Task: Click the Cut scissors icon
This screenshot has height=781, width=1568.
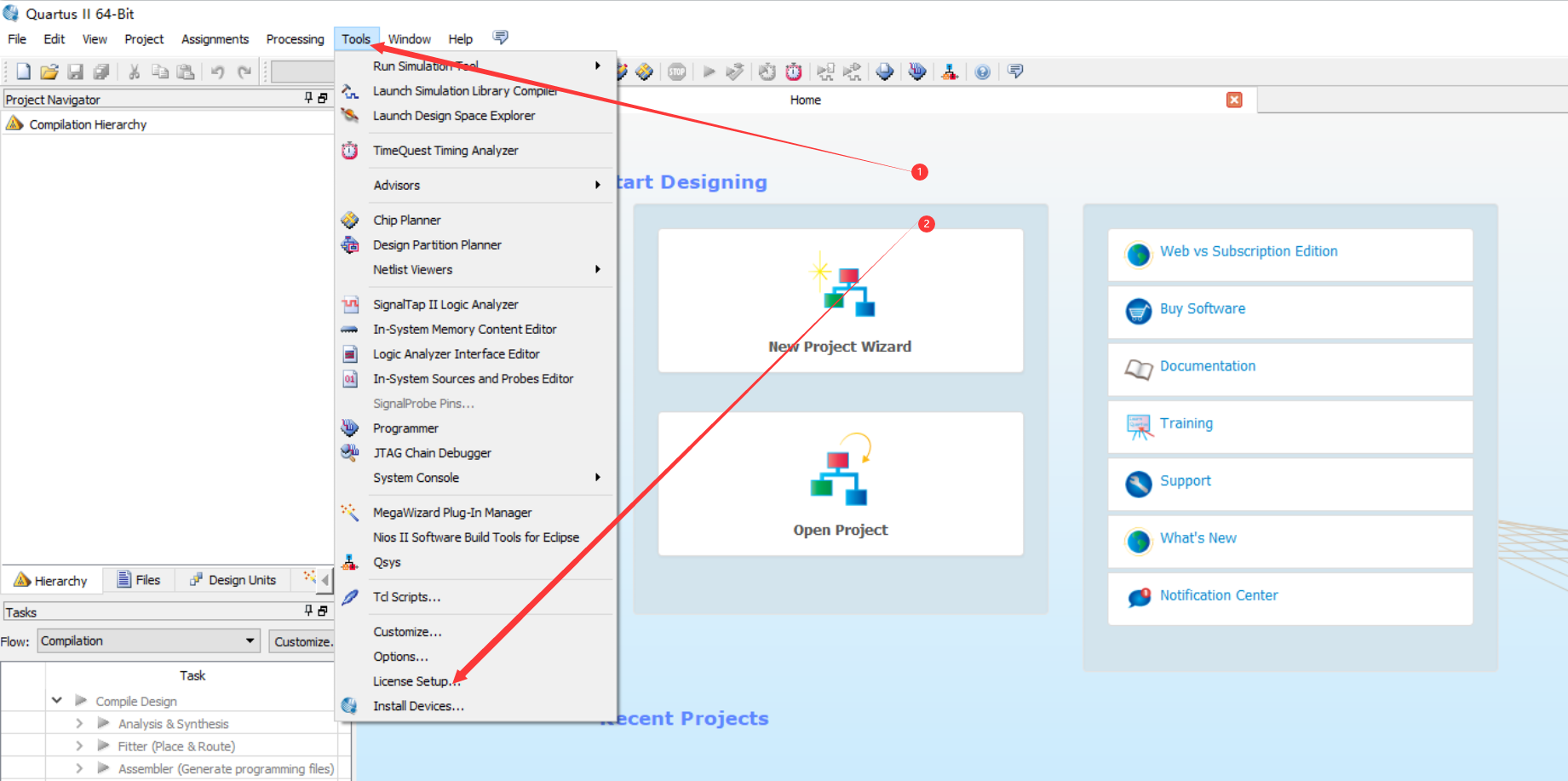Action: pyautogui.click(x=134, y=72)
